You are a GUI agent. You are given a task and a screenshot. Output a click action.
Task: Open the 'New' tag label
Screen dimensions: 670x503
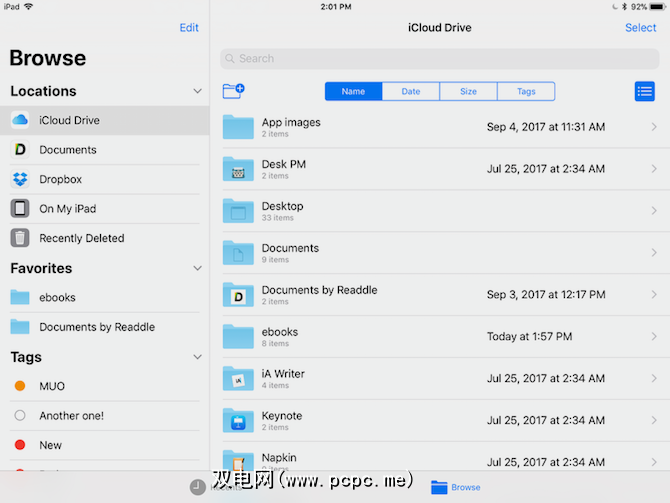coord(50,445)
